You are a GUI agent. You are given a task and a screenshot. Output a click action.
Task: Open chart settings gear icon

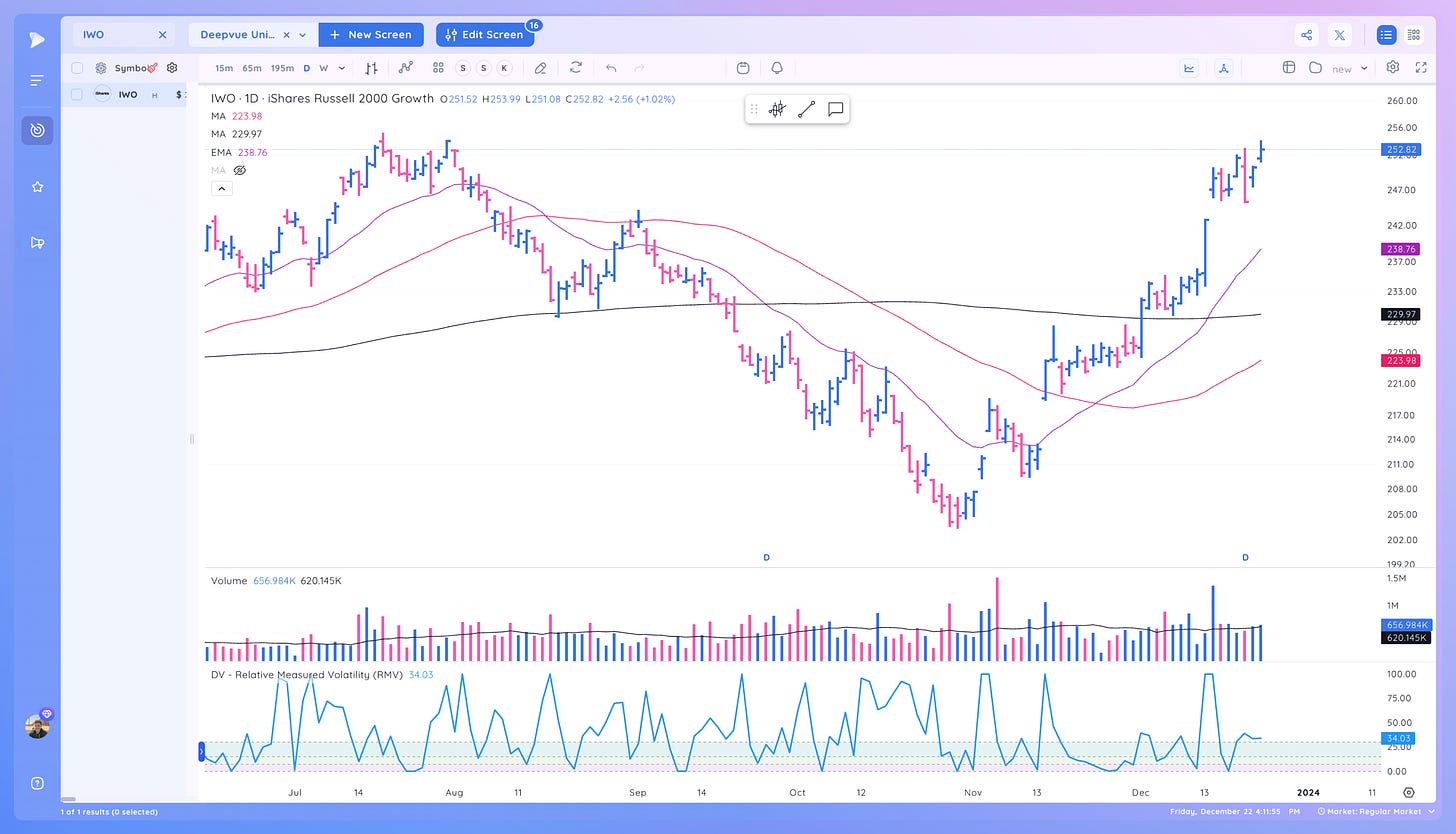click(x=1393, y=68)
